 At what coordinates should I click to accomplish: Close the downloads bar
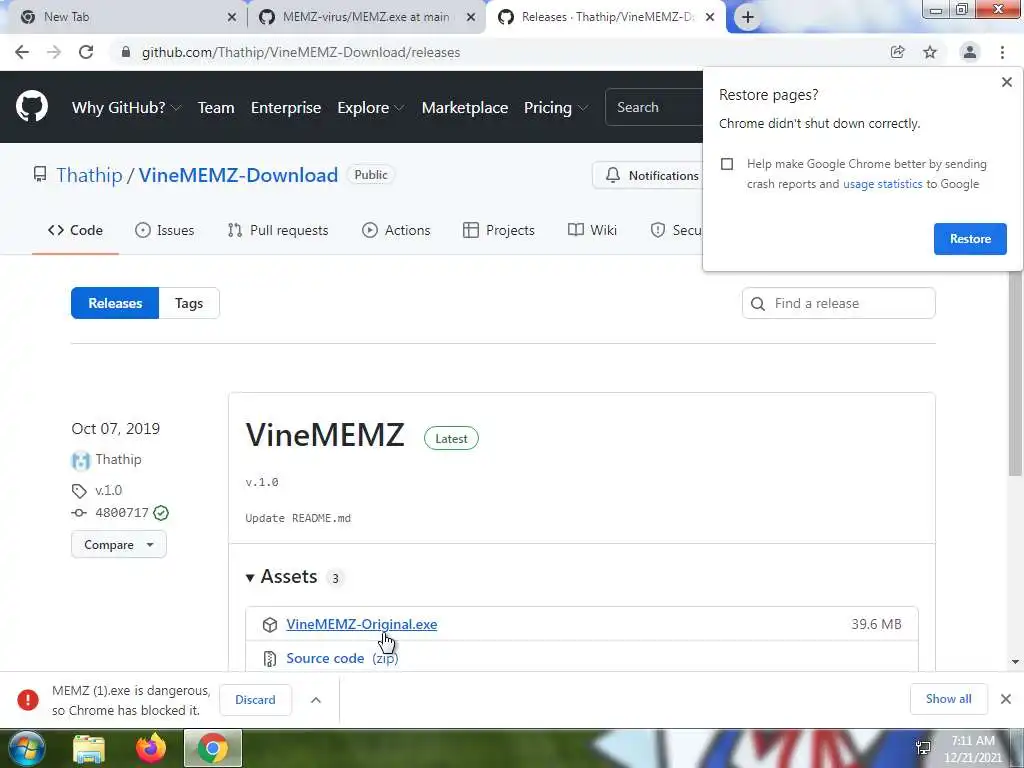[1006, 699]
